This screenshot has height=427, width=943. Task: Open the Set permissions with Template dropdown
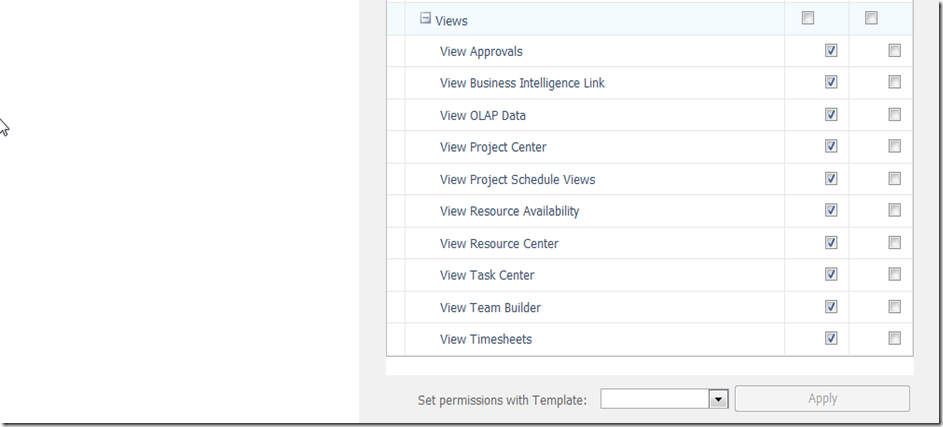(x=717, y=399)
